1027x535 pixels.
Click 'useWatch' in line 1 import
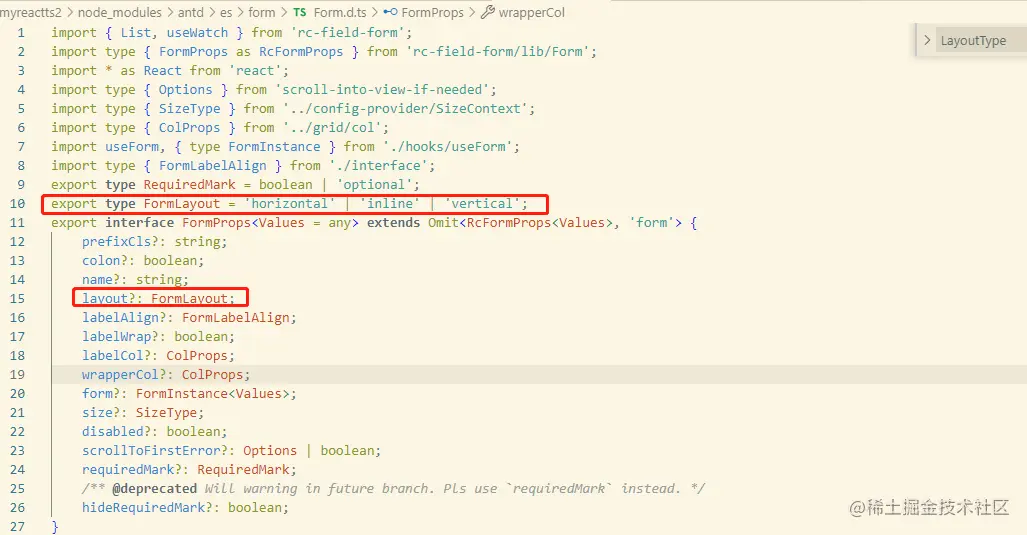[197, 33]
